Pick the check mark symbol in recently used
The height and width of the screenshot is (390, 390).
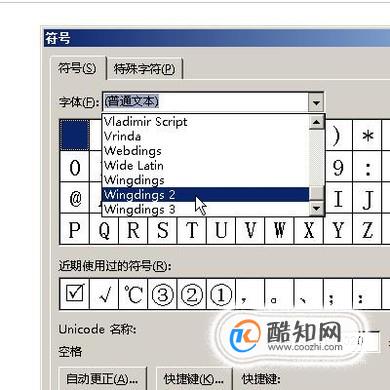tap(104, 294)
